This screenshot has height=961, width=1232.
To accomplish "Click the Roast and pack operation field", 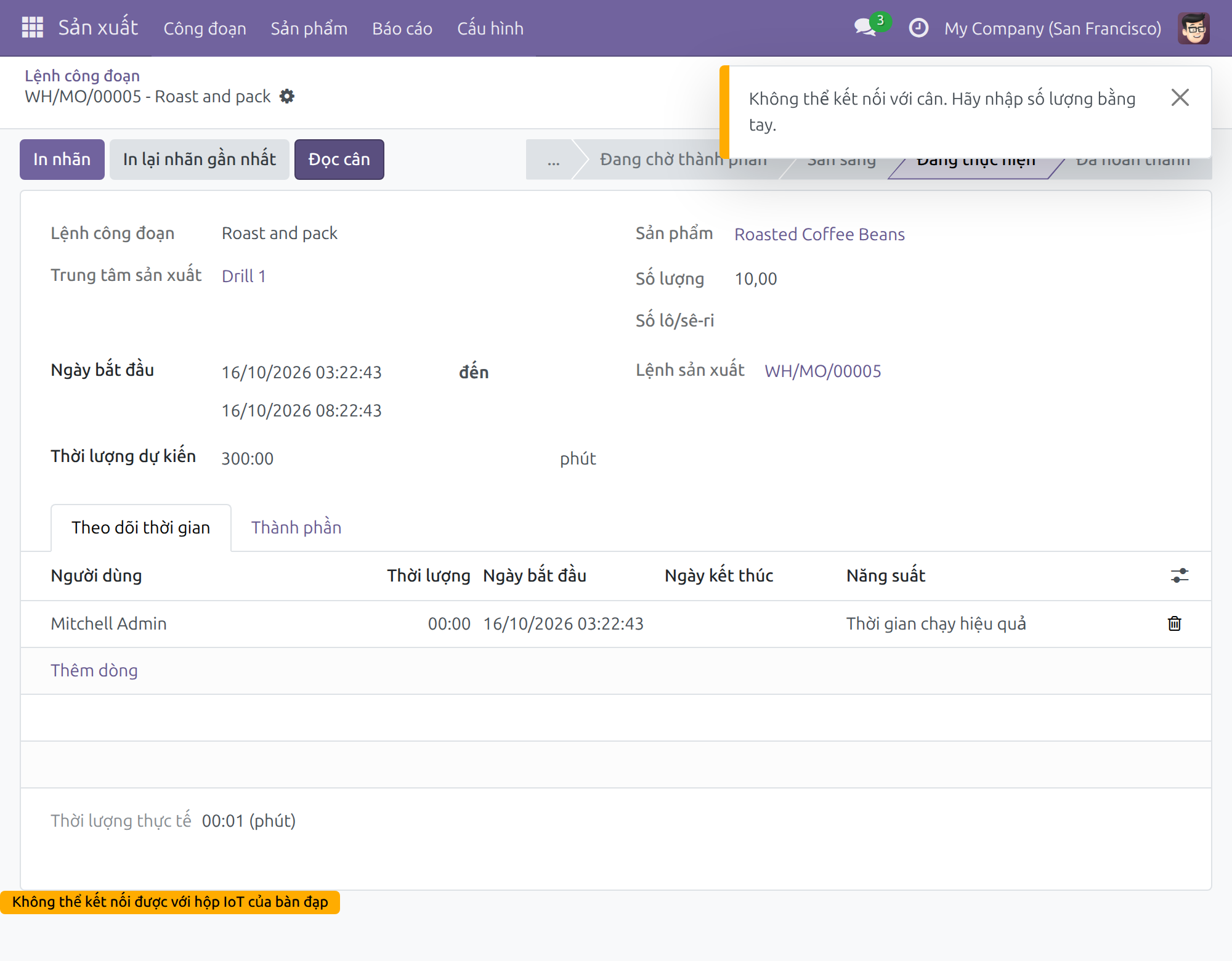I will coord(280,233).
